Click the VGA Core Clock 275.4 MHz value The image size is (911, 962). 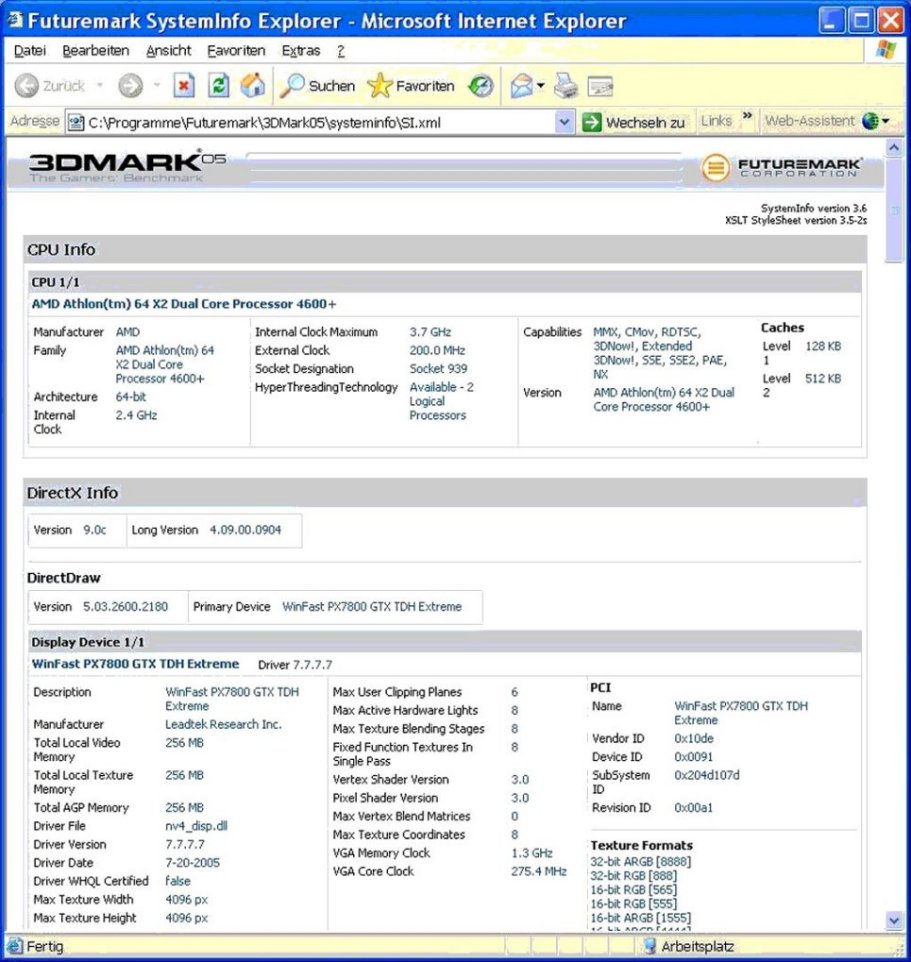pos(539,872)
